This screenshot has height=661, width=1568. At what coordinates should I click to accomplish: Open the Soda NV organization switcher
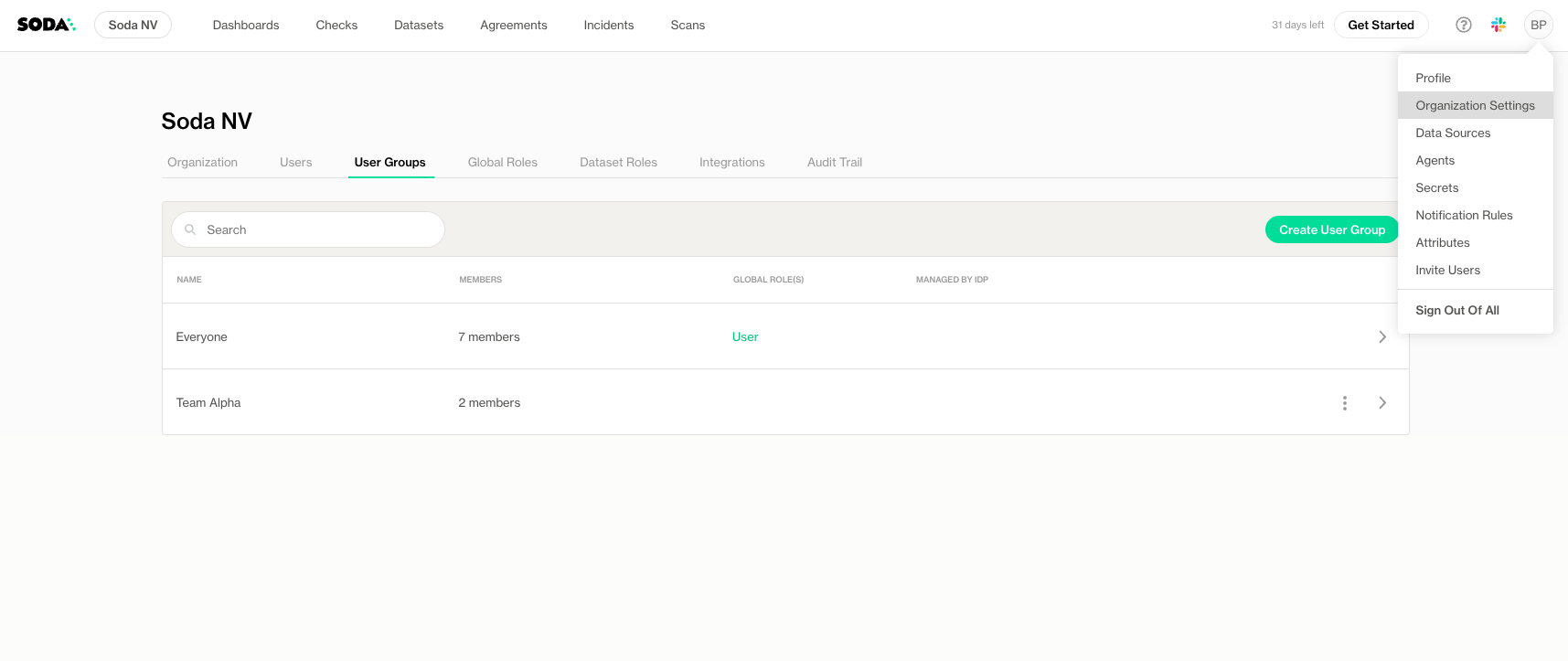[133, 25]
